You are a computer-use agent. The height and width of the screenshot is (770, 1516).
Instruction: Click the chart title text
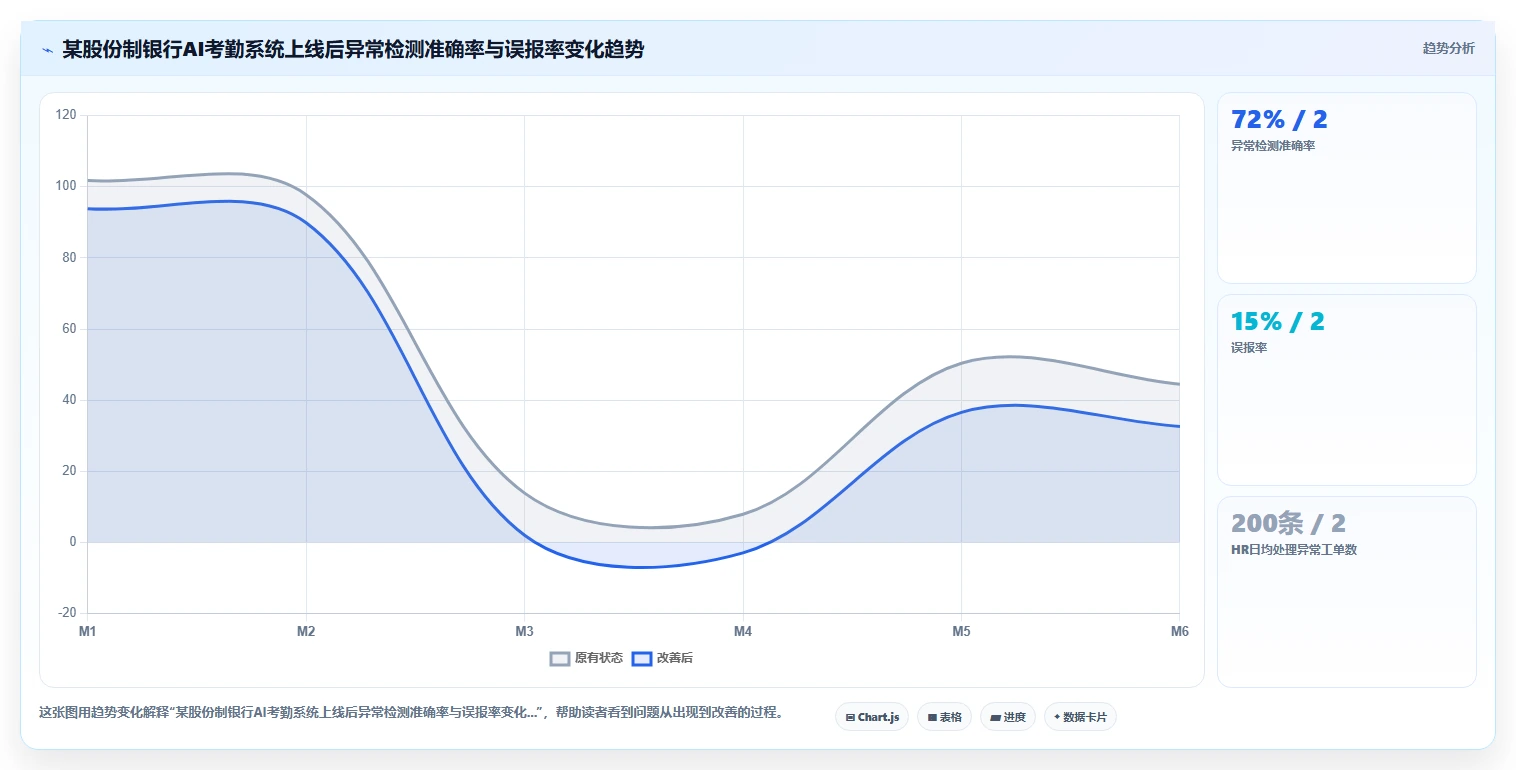(x=353, y=49)
